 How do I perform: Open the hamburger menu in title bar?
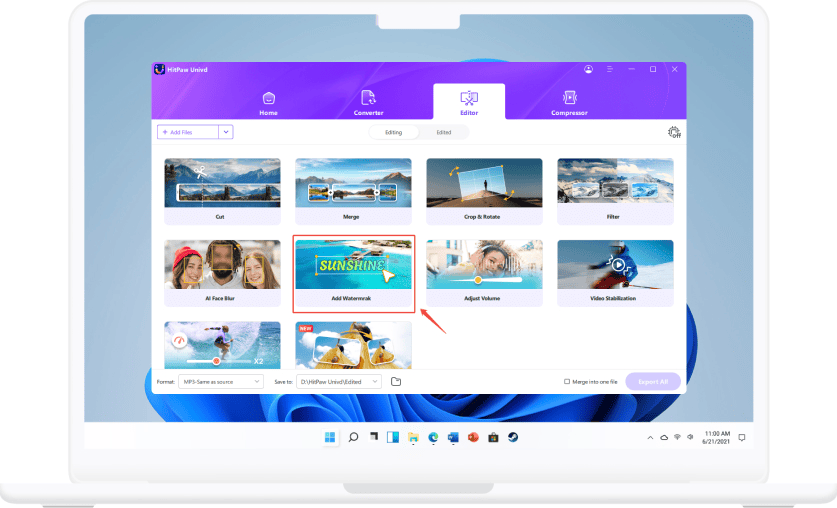610,69
